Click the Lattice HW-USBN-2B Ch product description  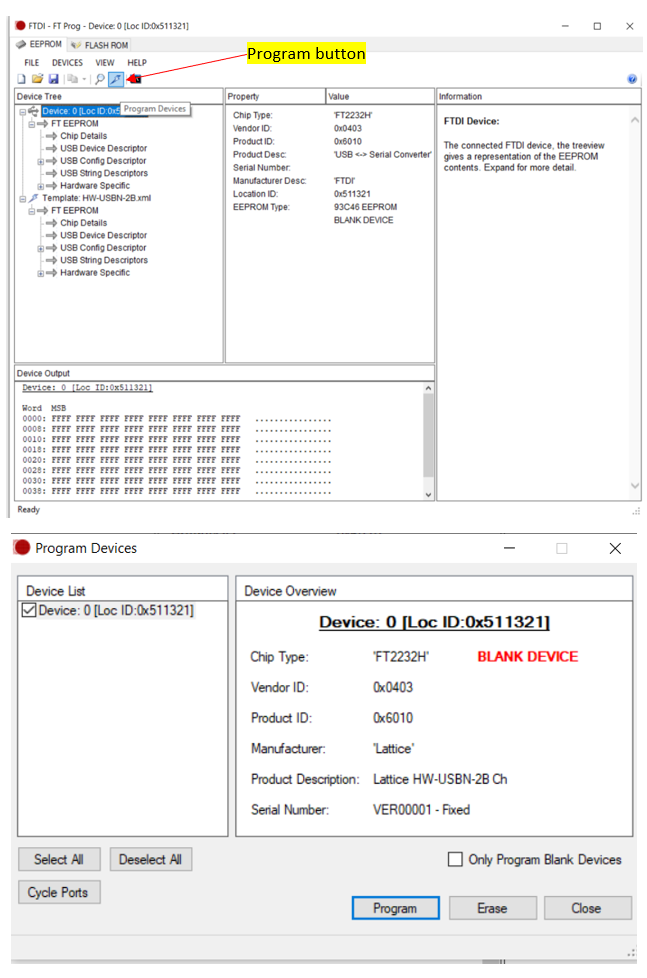point(440,779)
